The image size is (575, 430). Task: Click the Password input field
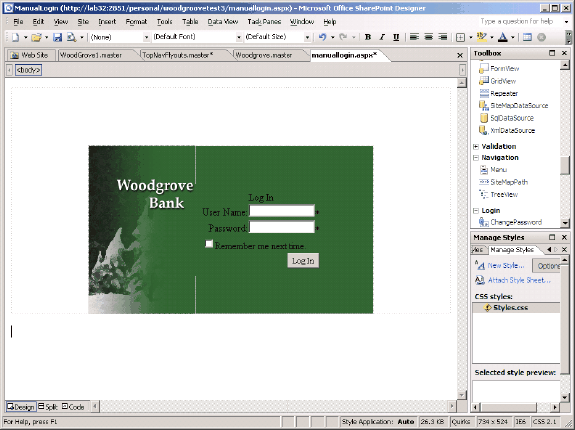pos(282,227)
